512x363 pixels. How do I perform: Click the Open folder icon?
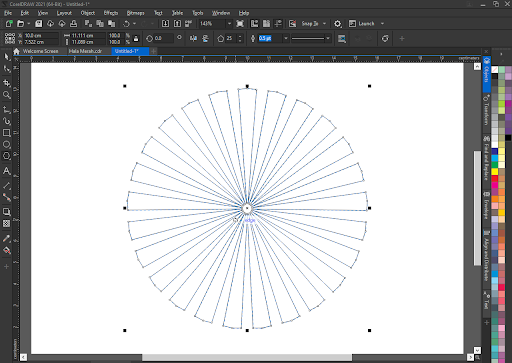(21, 24)
